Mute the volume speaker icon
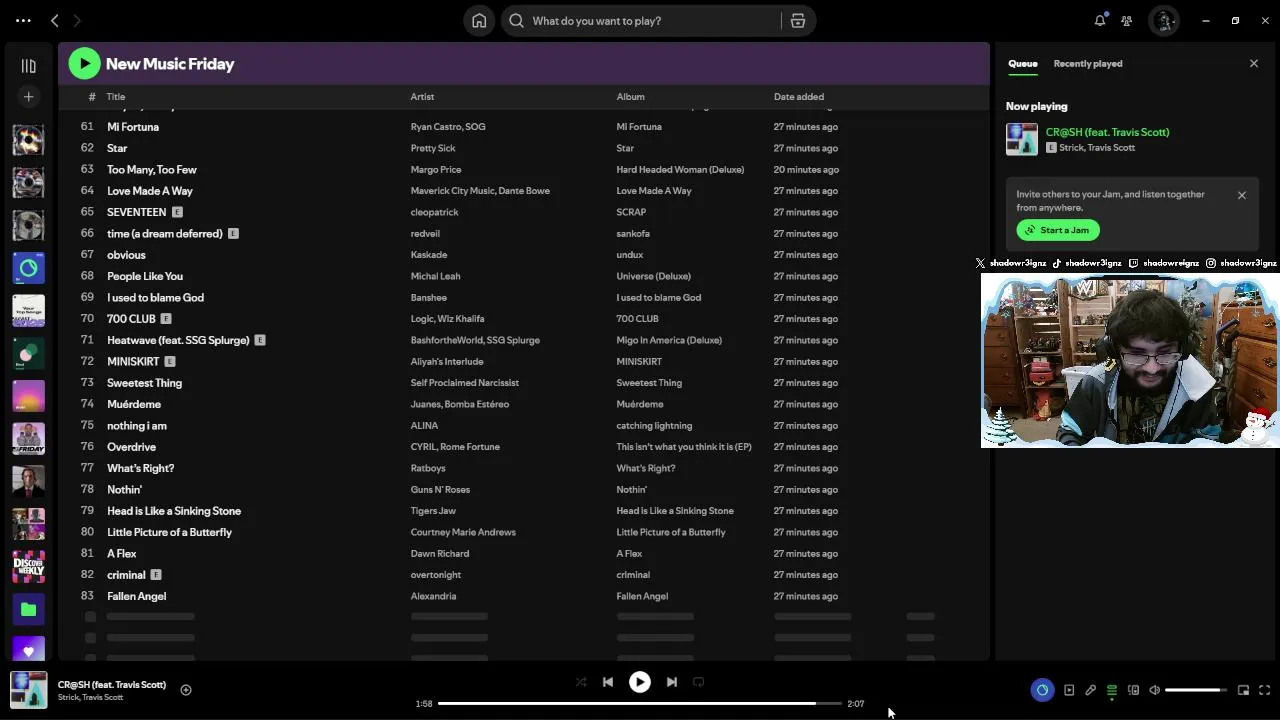The height and width of the screenshot is (720, 1280). click(1154, 690)
